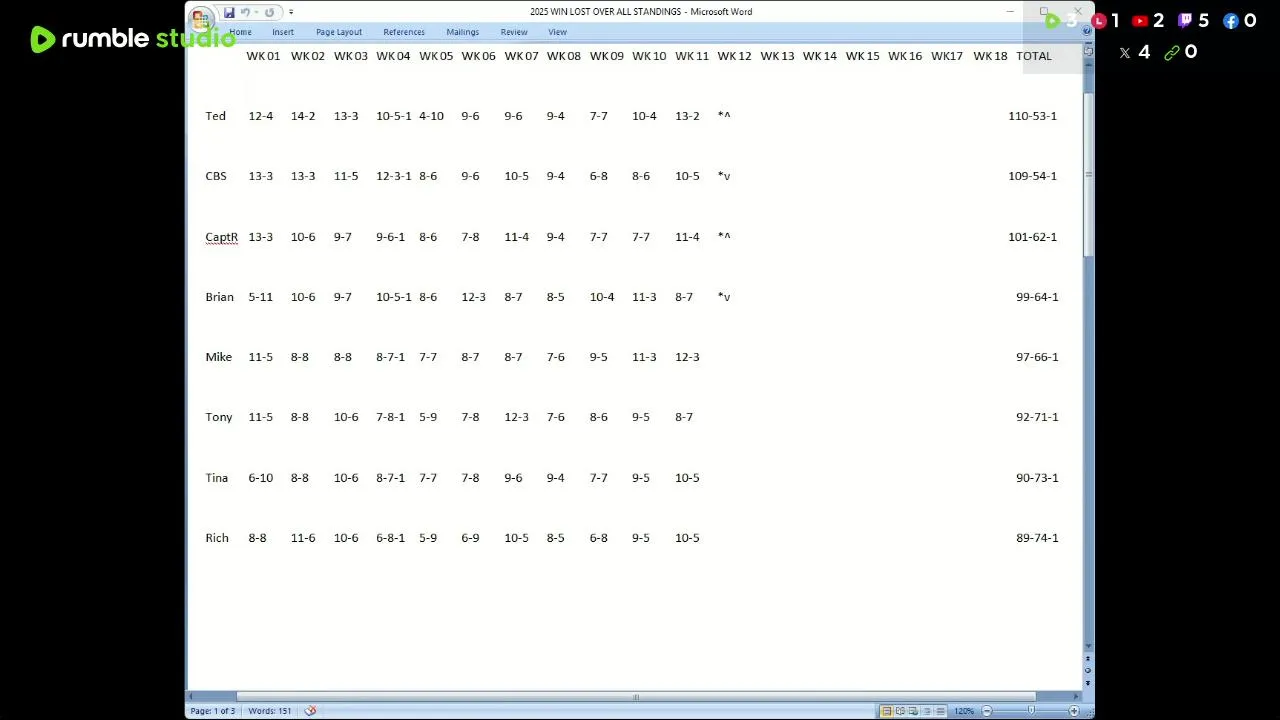Click the Rumble viewer count icon
1280x720 pixels.
click(1052, 21)
